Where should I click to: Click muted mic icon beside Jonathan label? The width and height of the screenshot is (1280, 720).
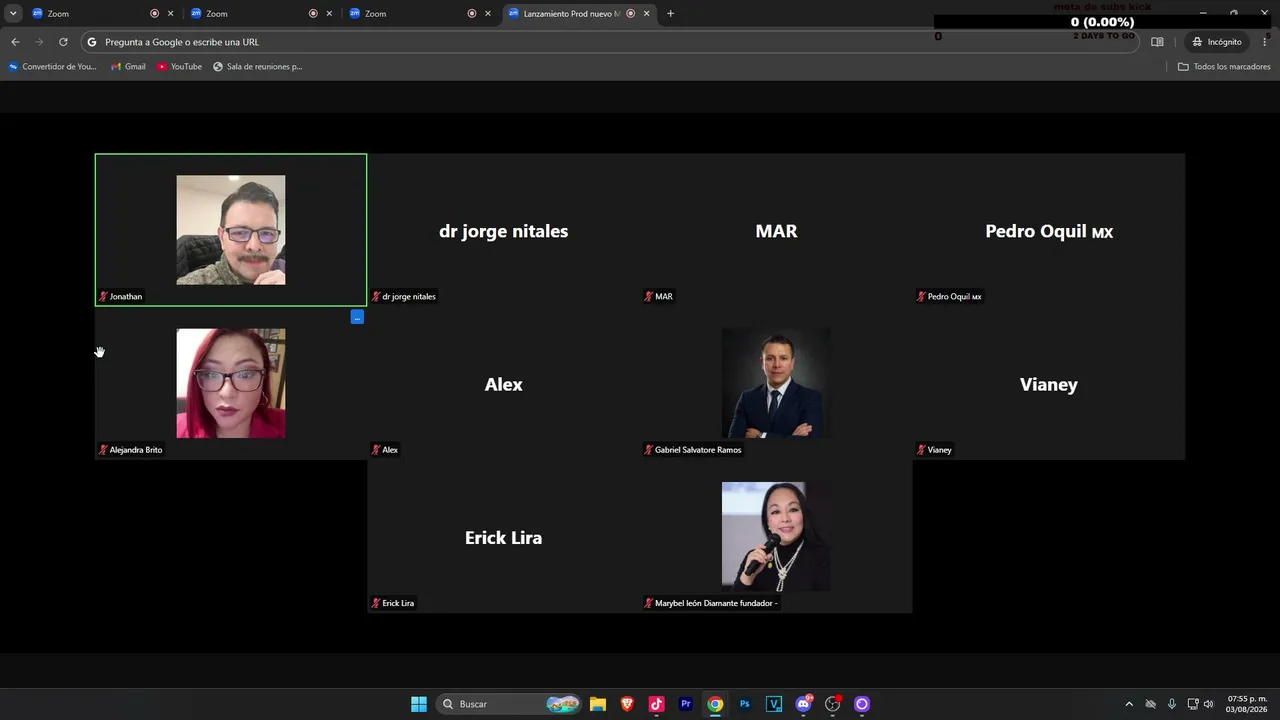point(103,297)
